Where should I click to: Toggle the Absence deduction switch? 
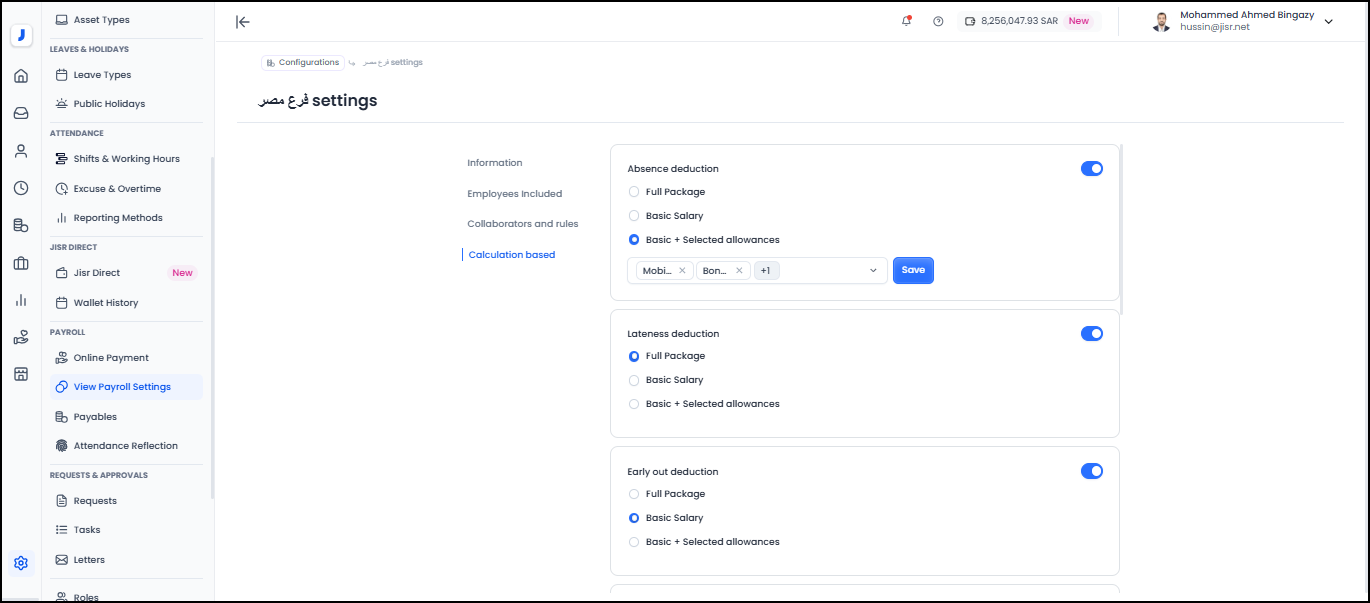(1091, 169)
